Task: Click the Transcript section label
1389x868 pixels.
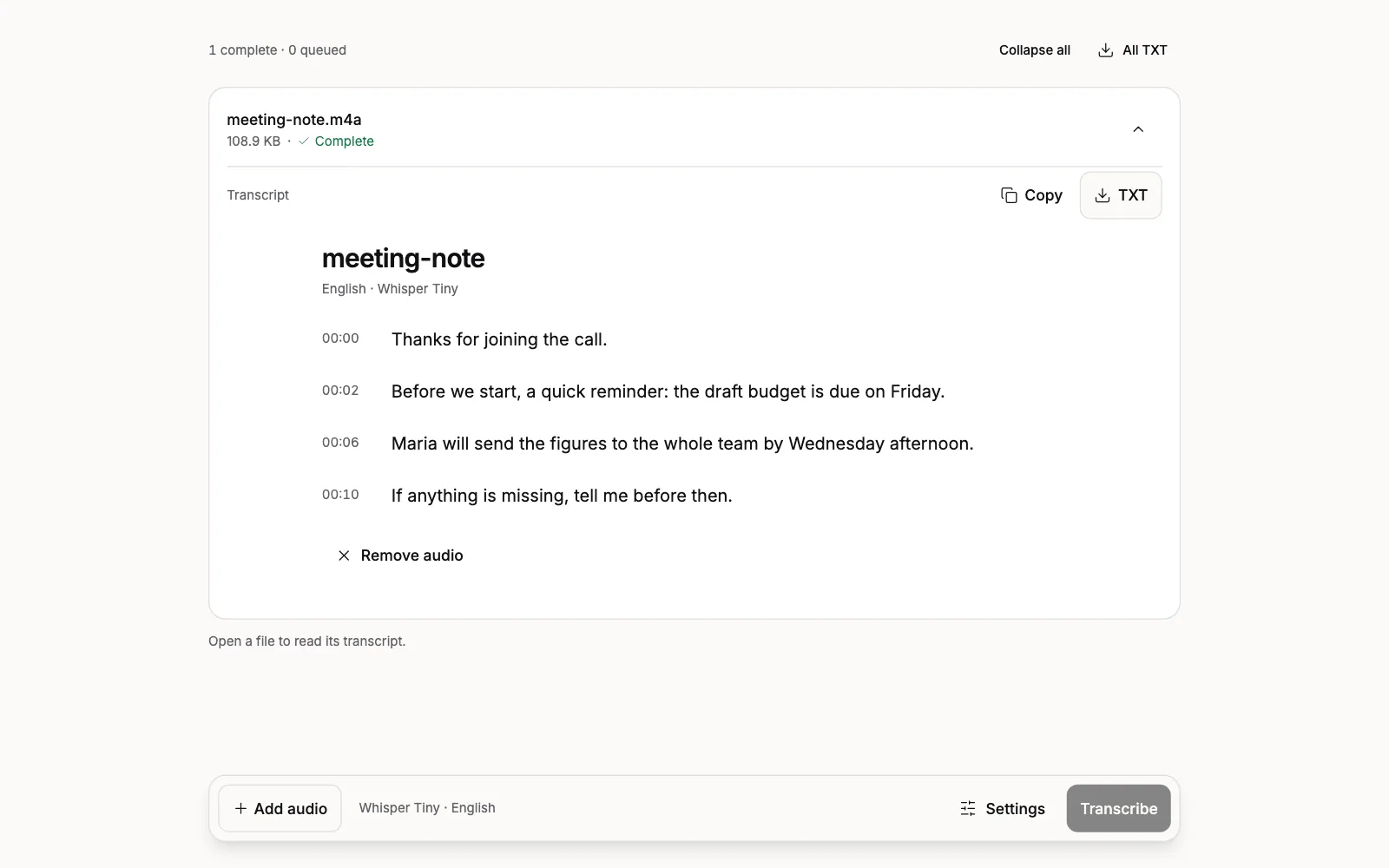Action: (x=258, y=195)
